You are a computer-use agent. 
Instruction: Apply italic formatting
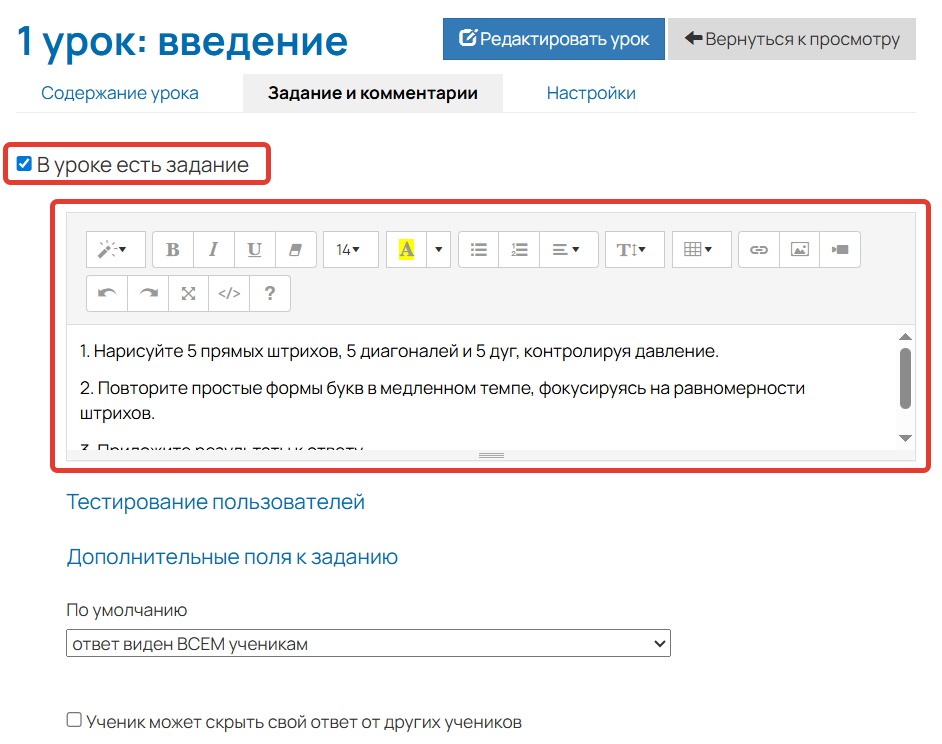point(213,249)
